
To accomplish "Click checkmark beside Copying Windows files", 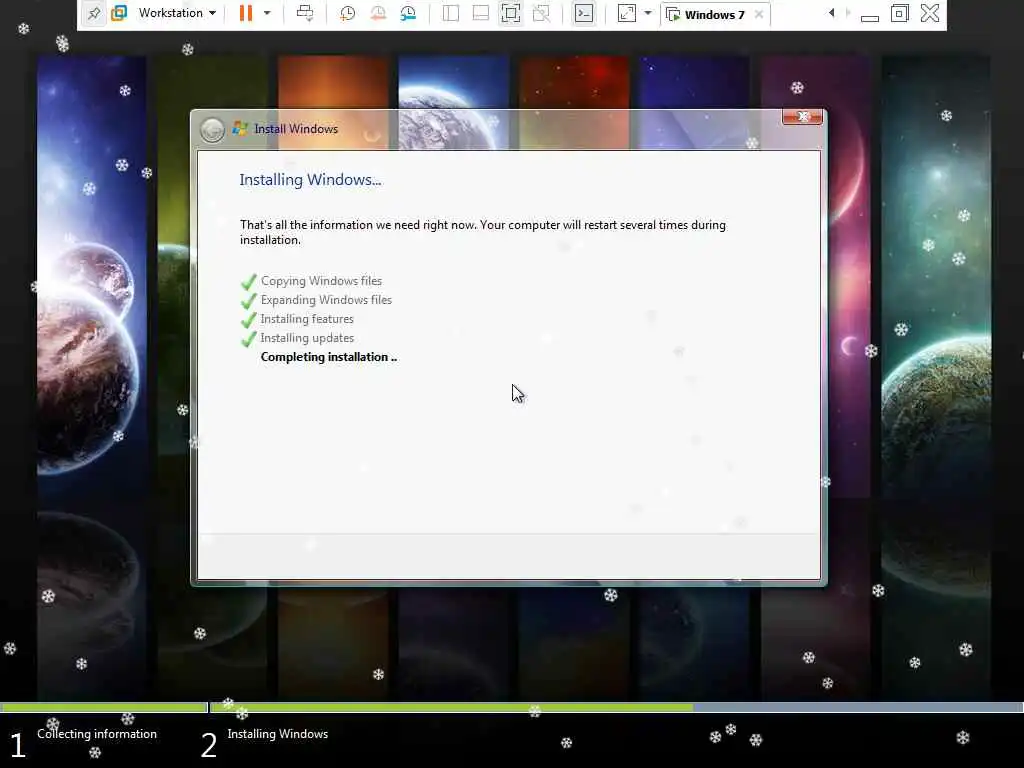I will (249, 282).
